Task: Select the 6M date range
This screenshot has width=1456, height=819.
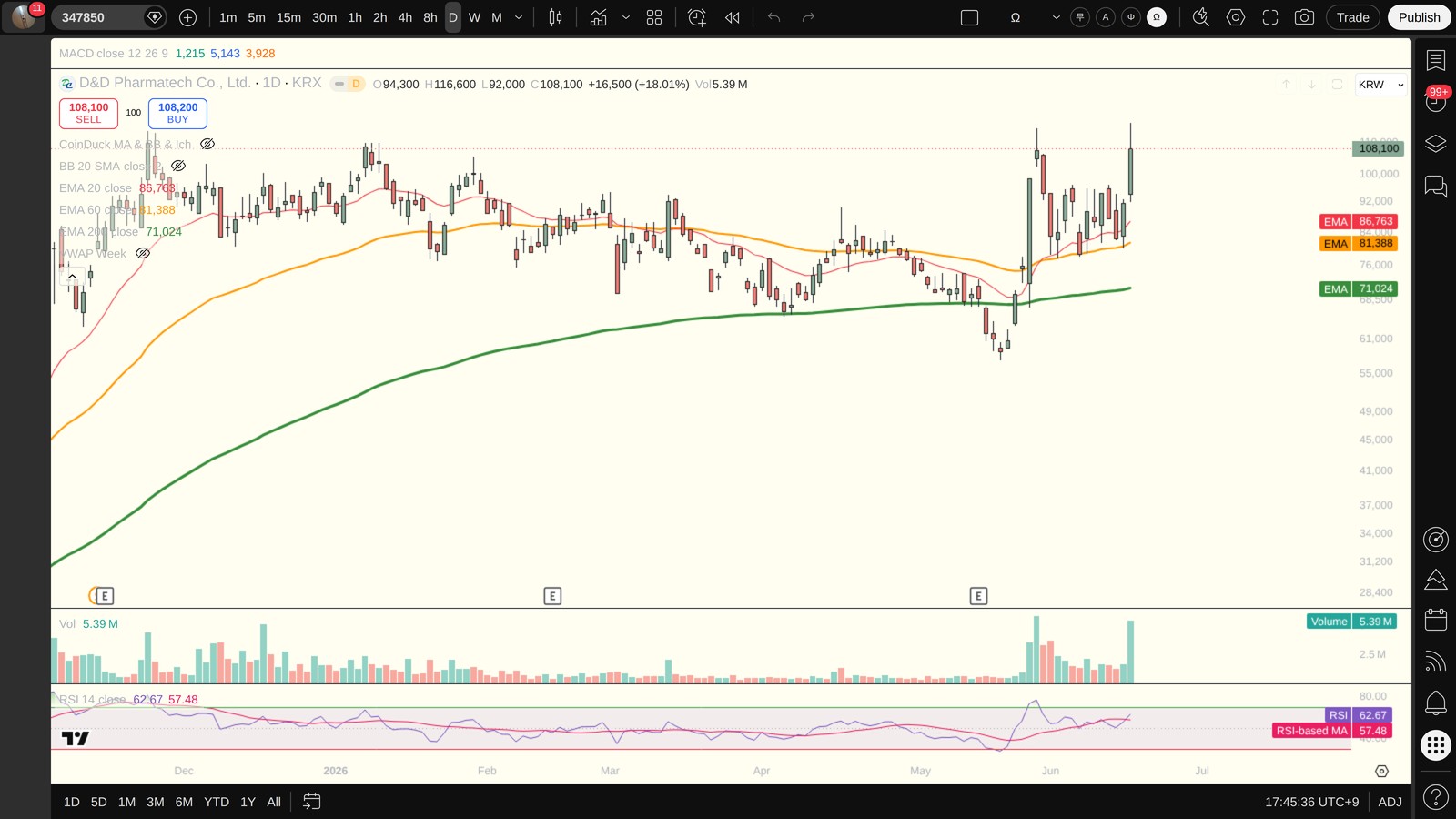Action: tap(184, 802)
